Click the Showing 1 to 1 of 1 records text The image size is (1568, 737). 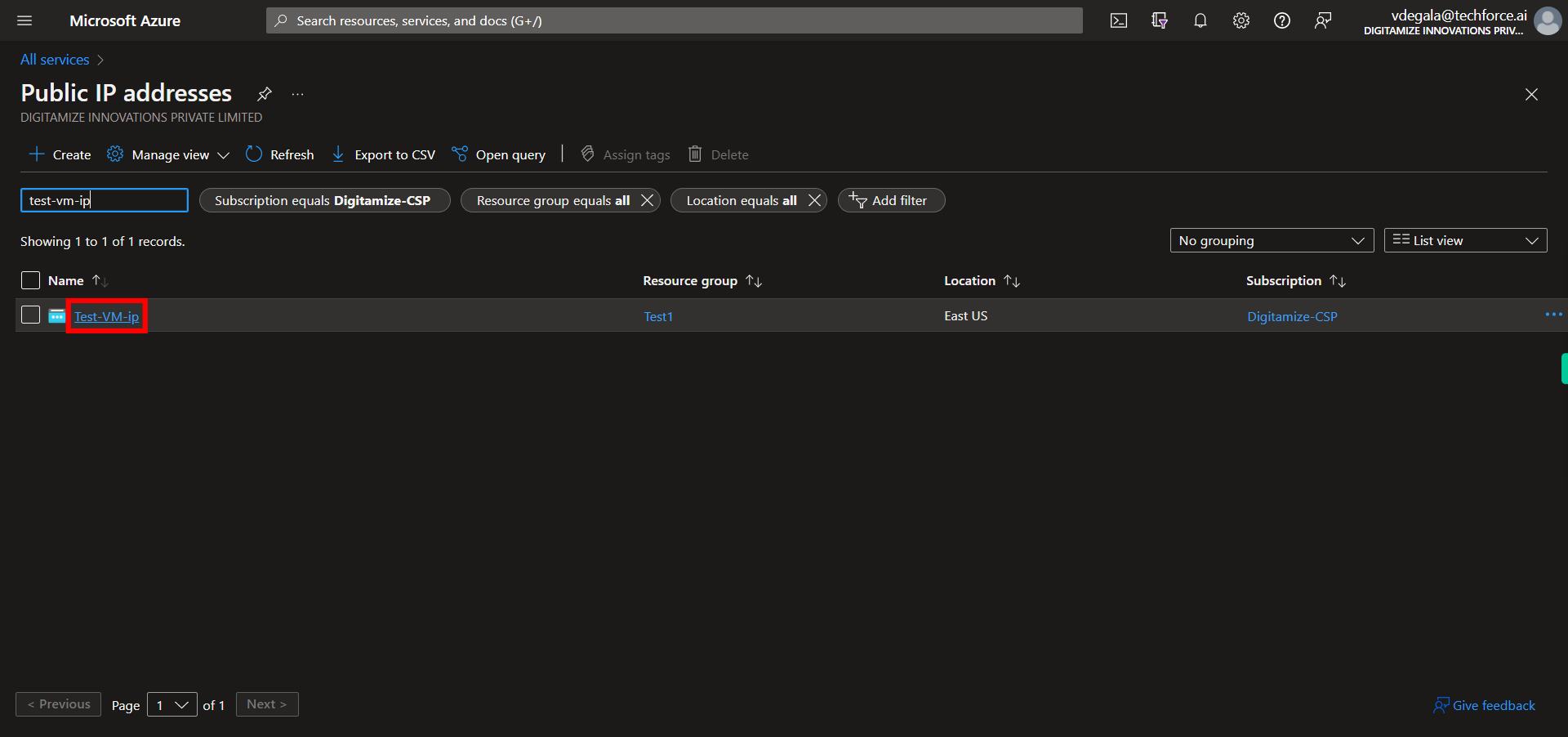pyautogui.click(x=103, y=241)
